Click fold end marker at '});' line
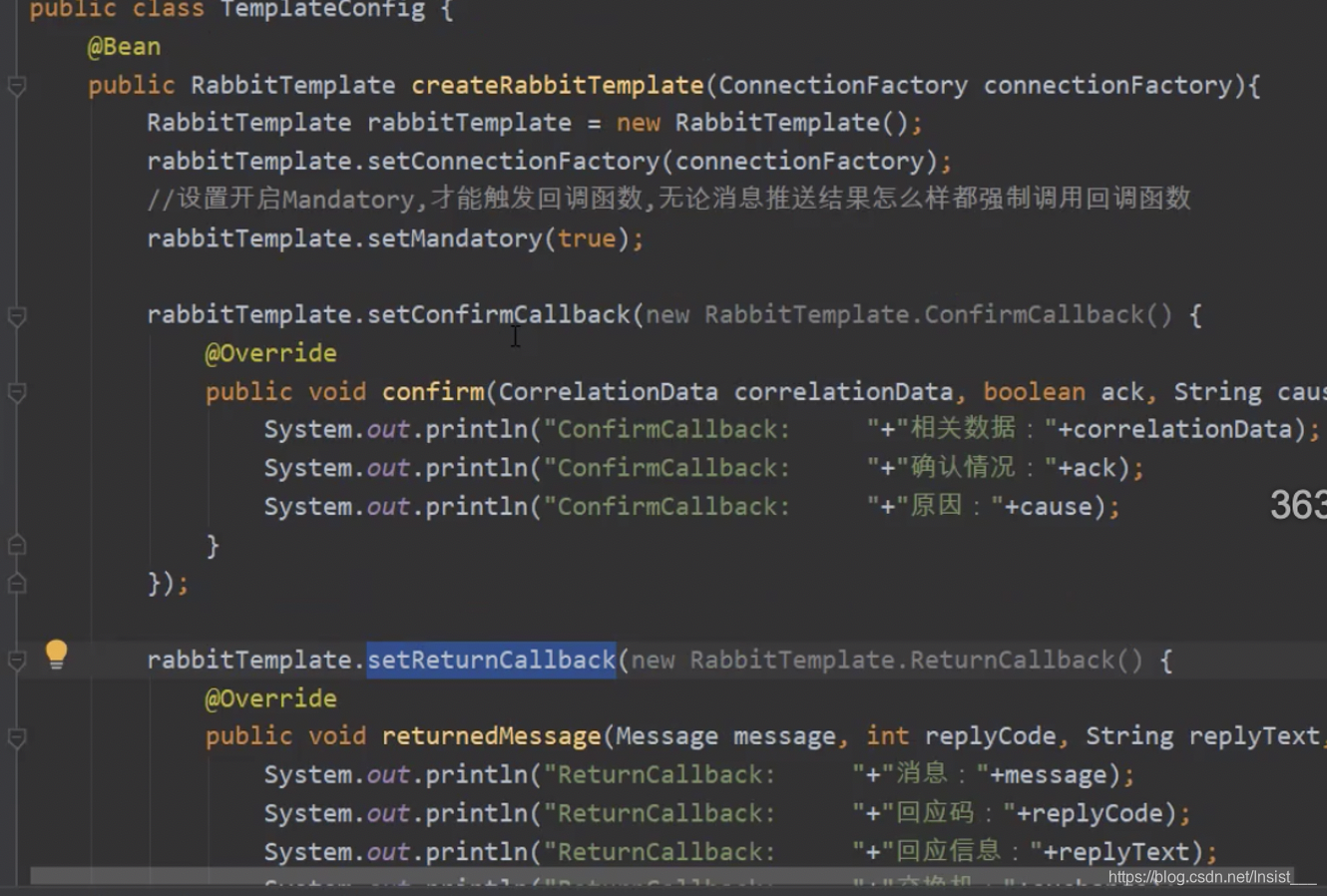The height and width of the screenshot is (896, 1327). [17, 584]
